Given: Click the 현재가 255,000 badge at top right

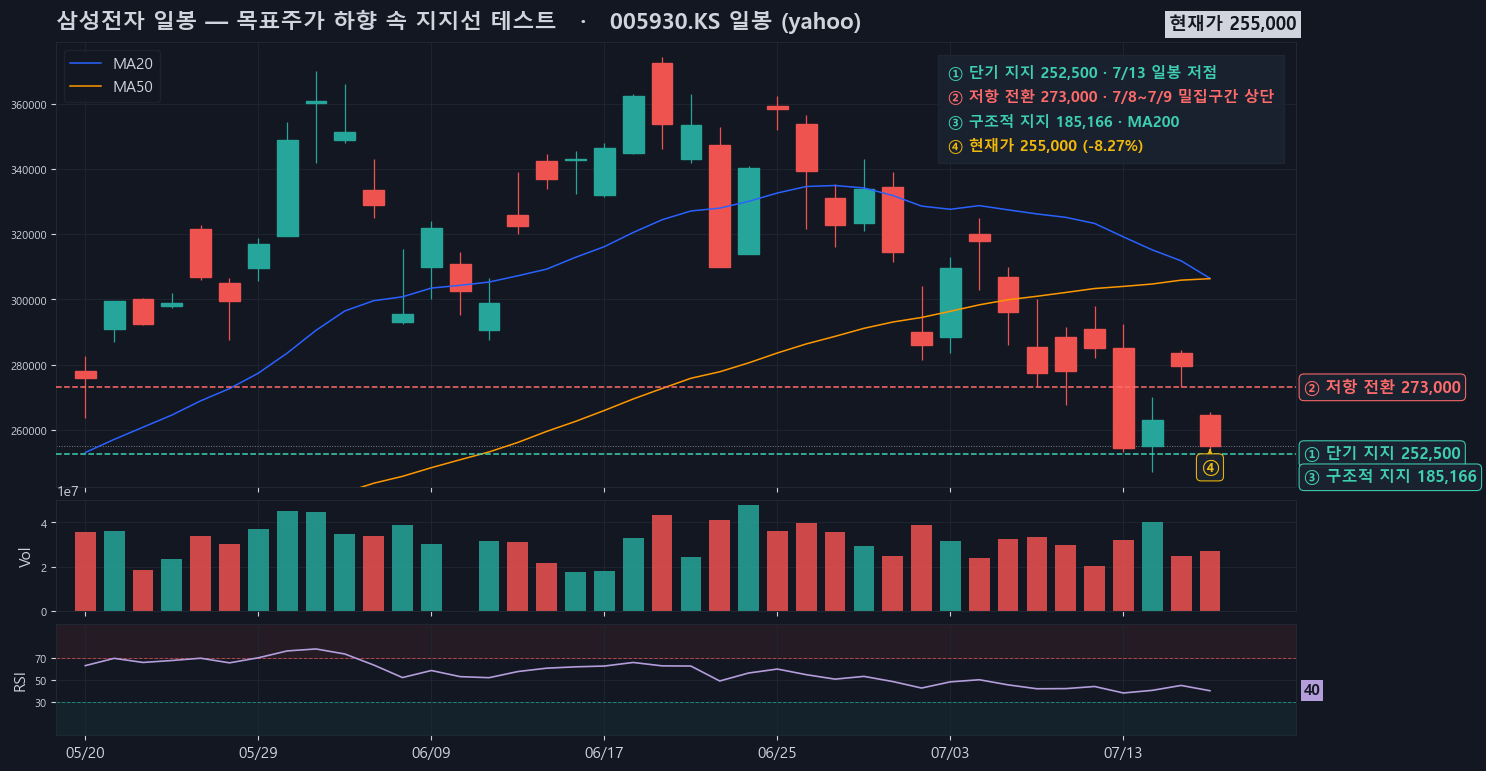Looking at the screenshot, I should coord(1232,24).
